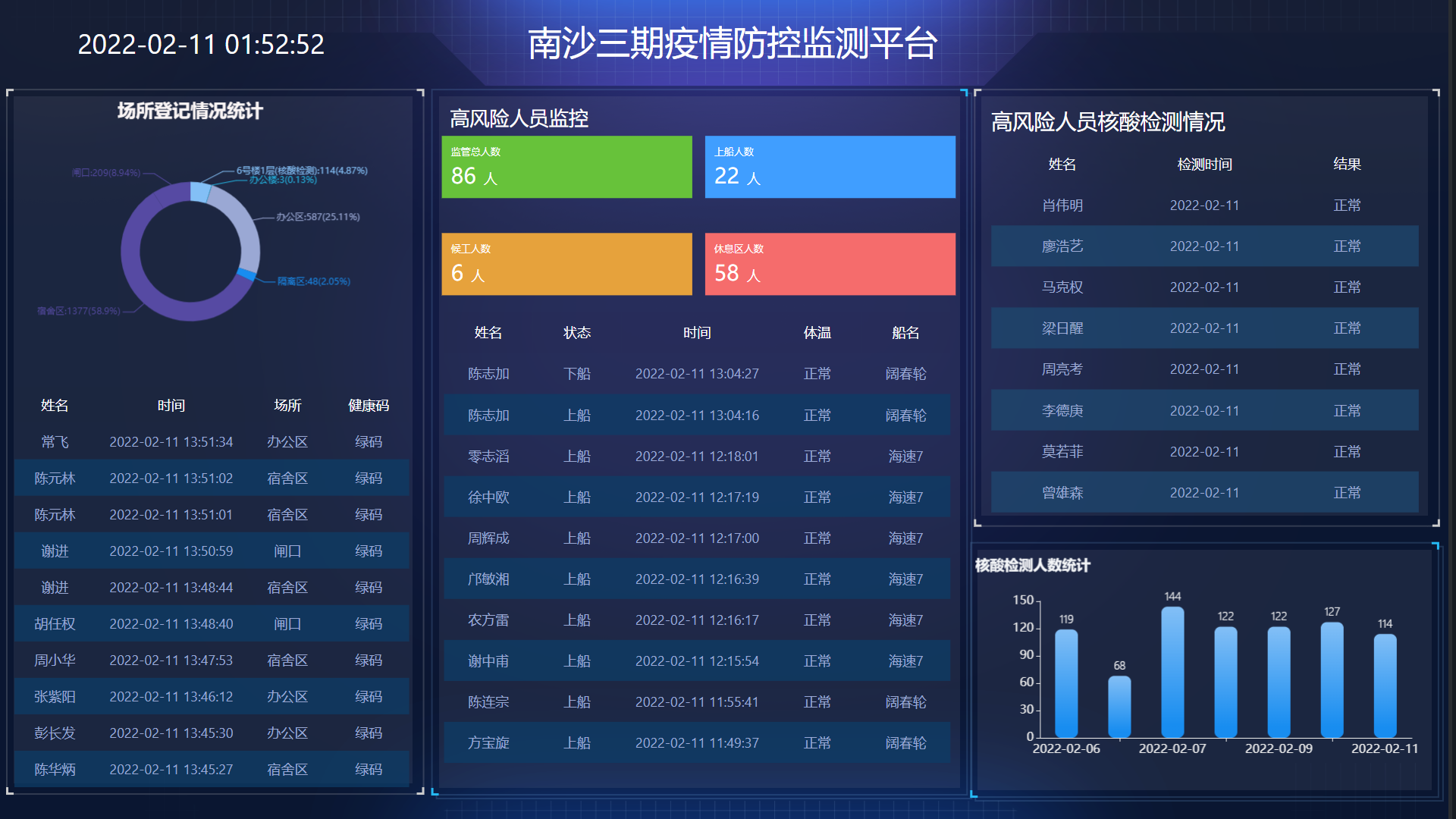Click the 114 bar for 2022-02-11
The height and width of the screenshot is (819, 1456).
(x=1385, y=686)
